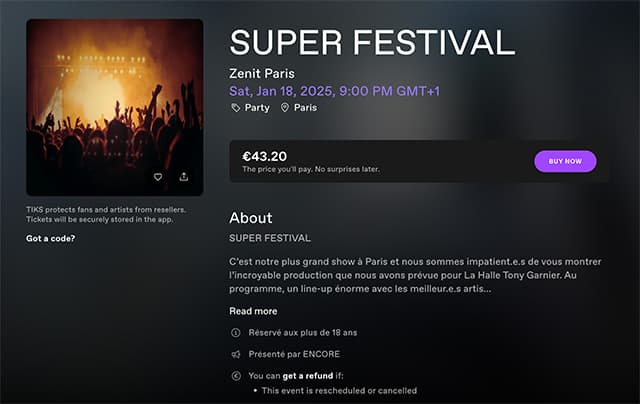Click the location pin icon beside Paris
The width and height of the screenshot is (640, 404).
click(x=285, y=107)
